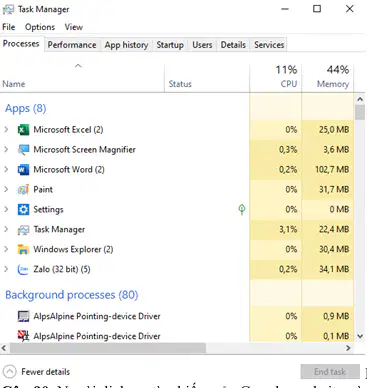
Task: Expand the Microsoft Excel (2) group
Action: coord(6,129)
